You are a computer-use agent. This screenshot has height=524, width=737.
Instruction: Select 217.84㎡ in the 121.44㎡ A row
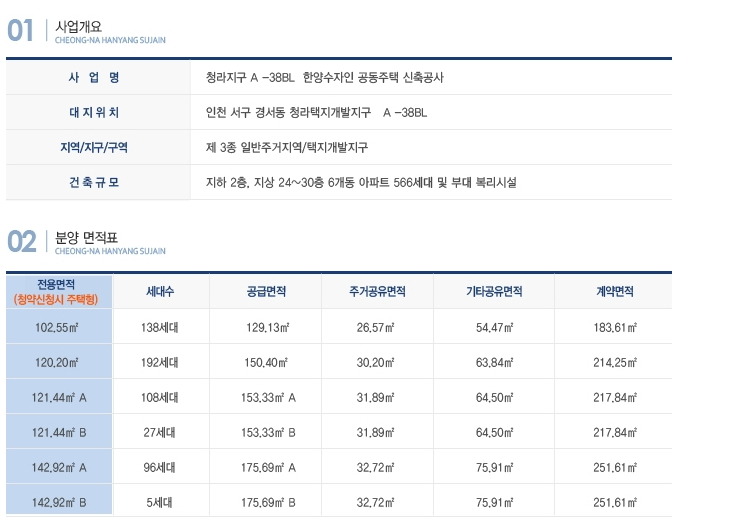[x=615, y=398]
